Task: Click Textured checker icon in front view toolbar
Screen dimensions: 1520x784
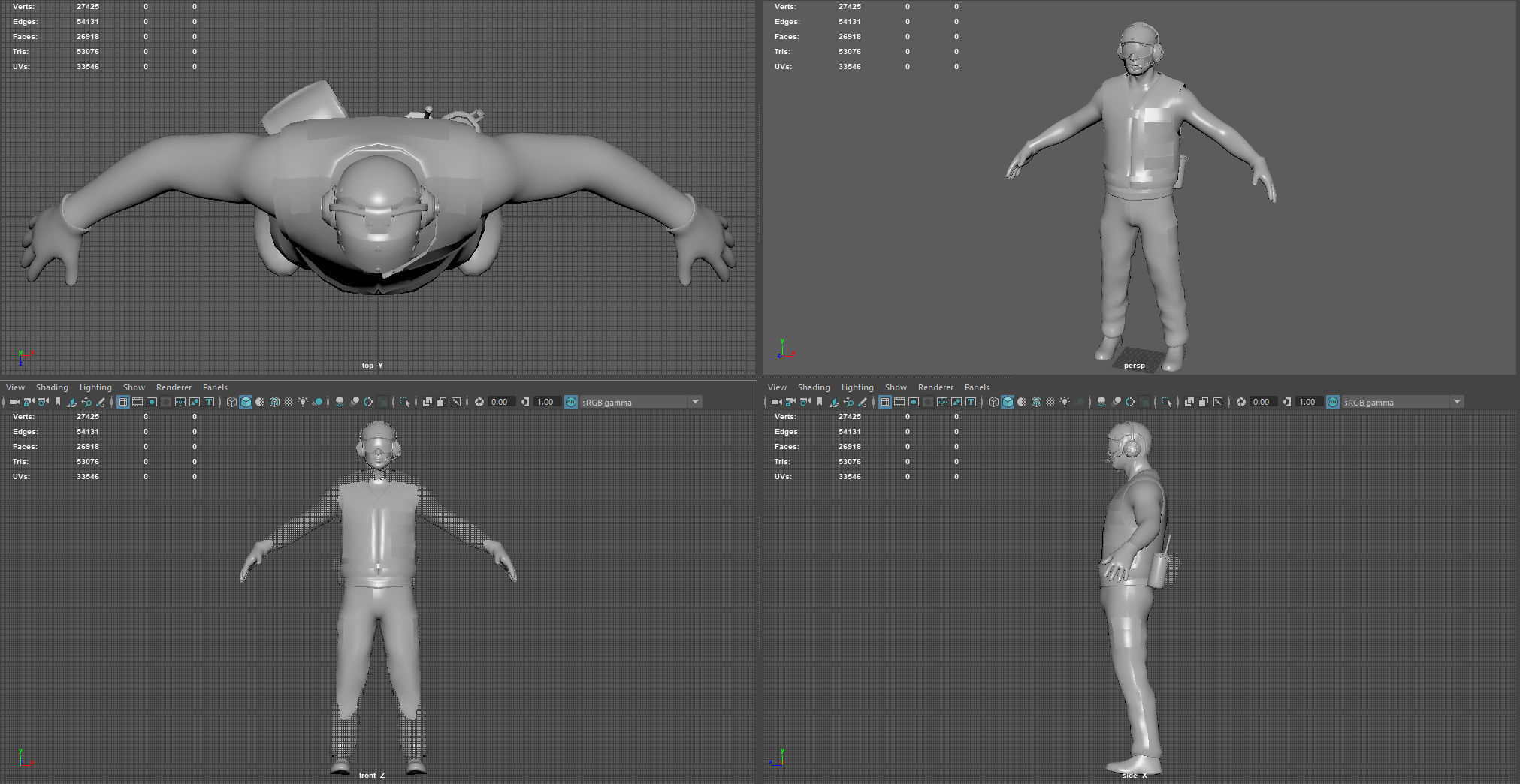Action: [x=289, y=402]
